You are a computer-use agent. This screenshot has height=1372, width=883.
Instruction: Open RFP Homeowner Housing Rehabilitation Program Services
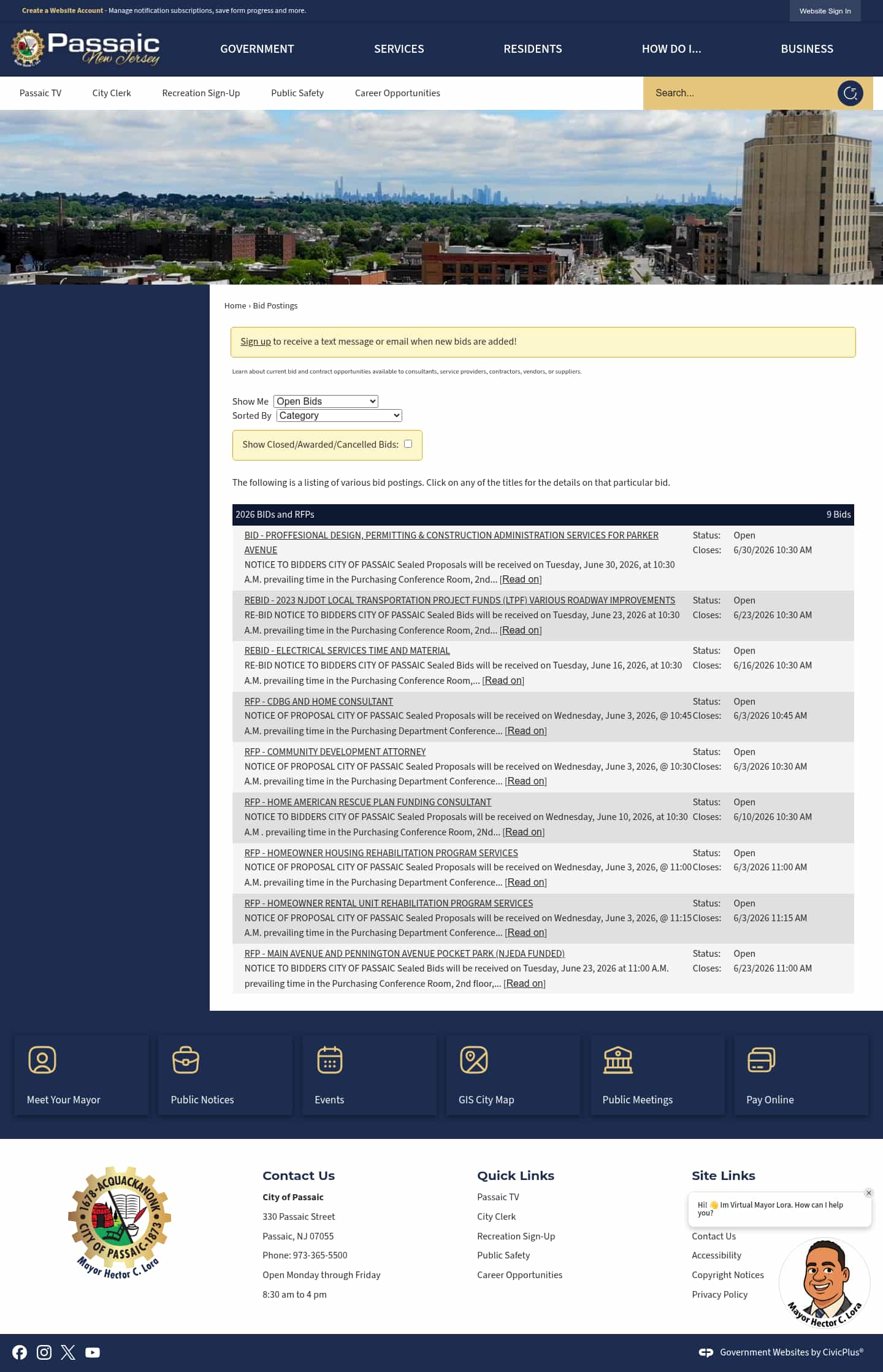pos(381,853)
